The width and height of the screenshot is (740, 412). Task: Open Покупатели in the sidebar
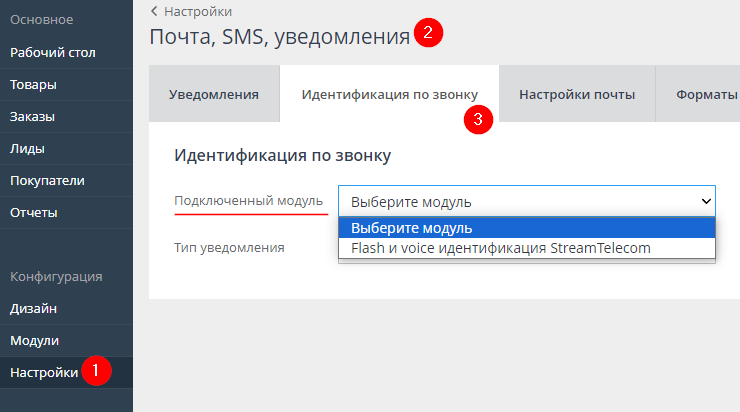(47, 180)
